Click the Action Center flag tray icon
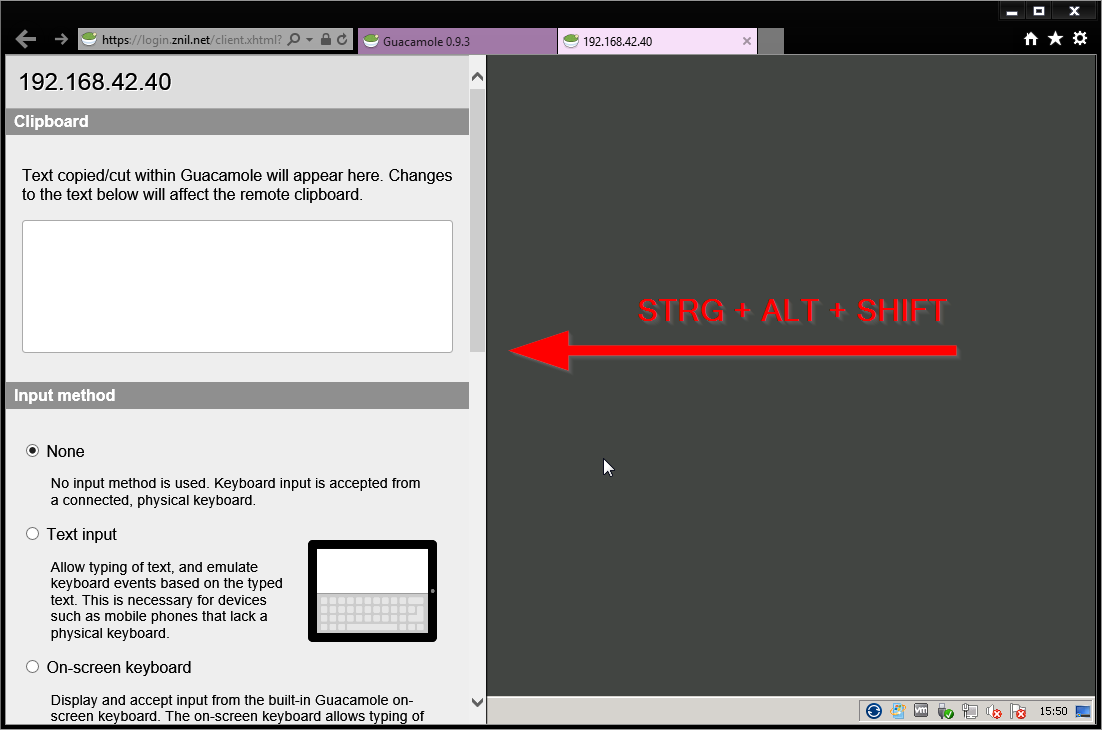 click(x=1018, y=711)
